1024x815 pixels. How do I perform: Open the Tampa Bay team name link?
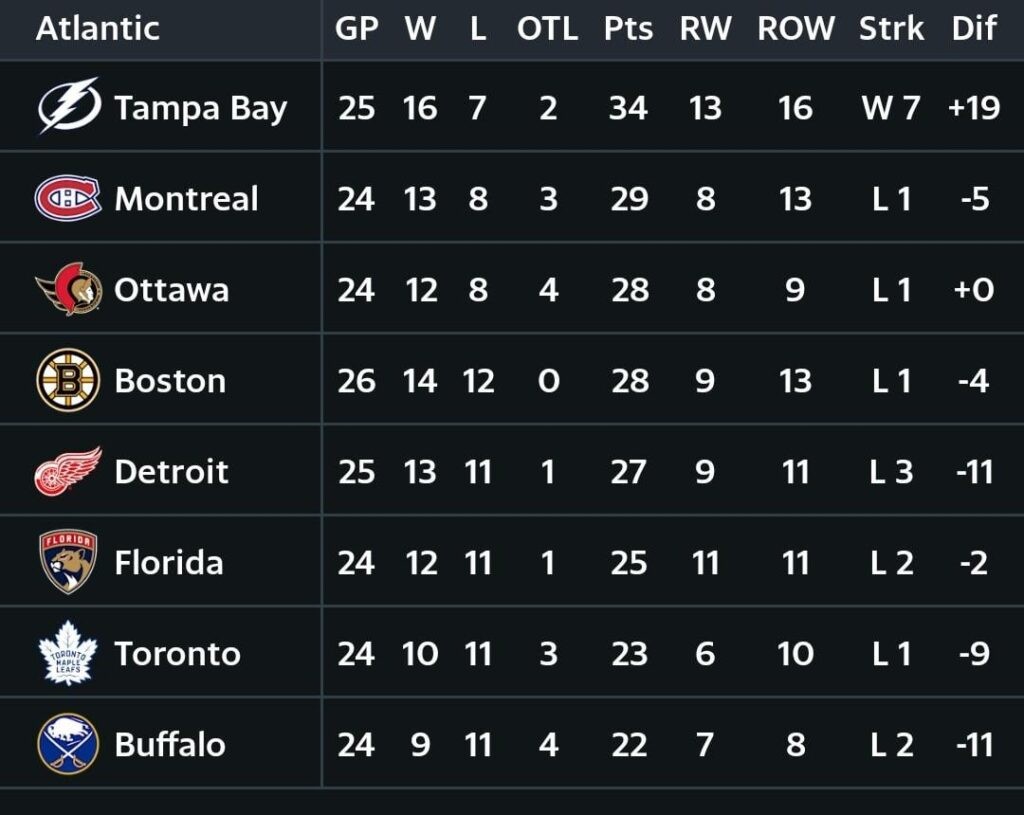coord(200,108)
